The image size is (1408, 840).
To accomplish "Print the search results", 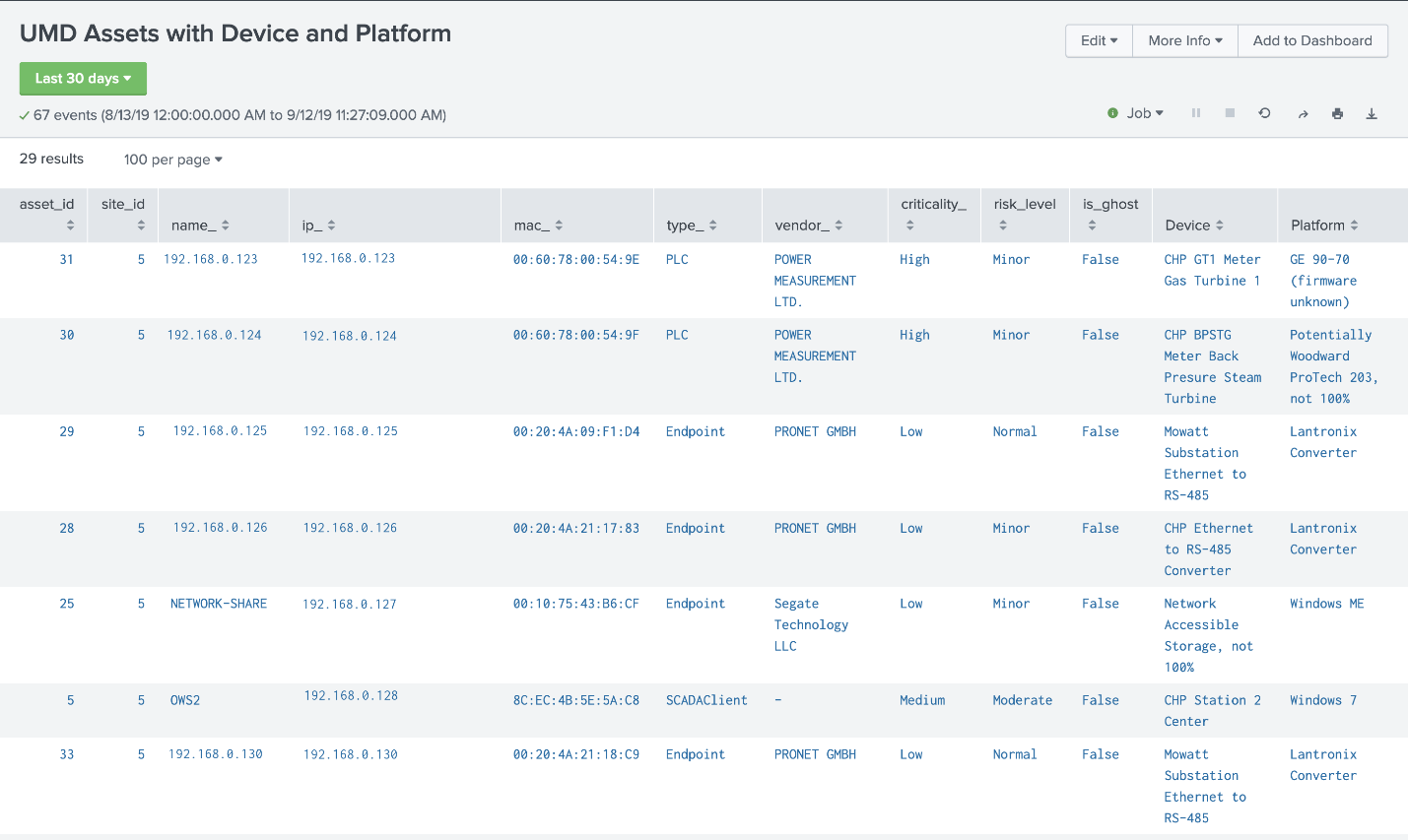I will (1337, 114).
